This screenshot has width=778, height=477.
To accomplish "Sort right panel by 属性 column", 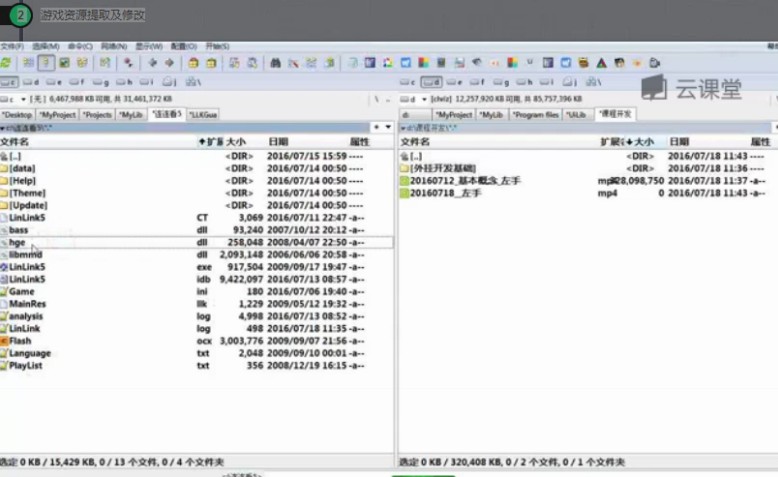I will (760, 142).
